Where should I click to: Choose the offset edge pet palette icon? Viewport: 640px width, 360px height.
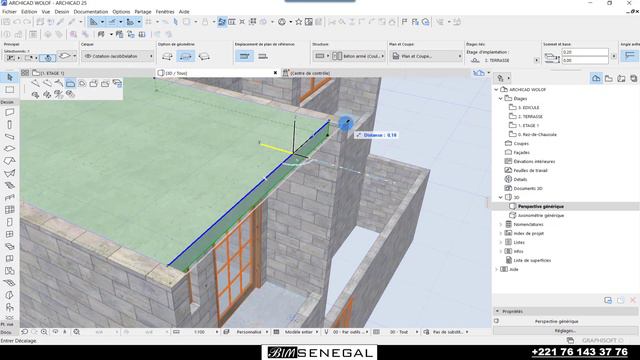click(71, 84)
